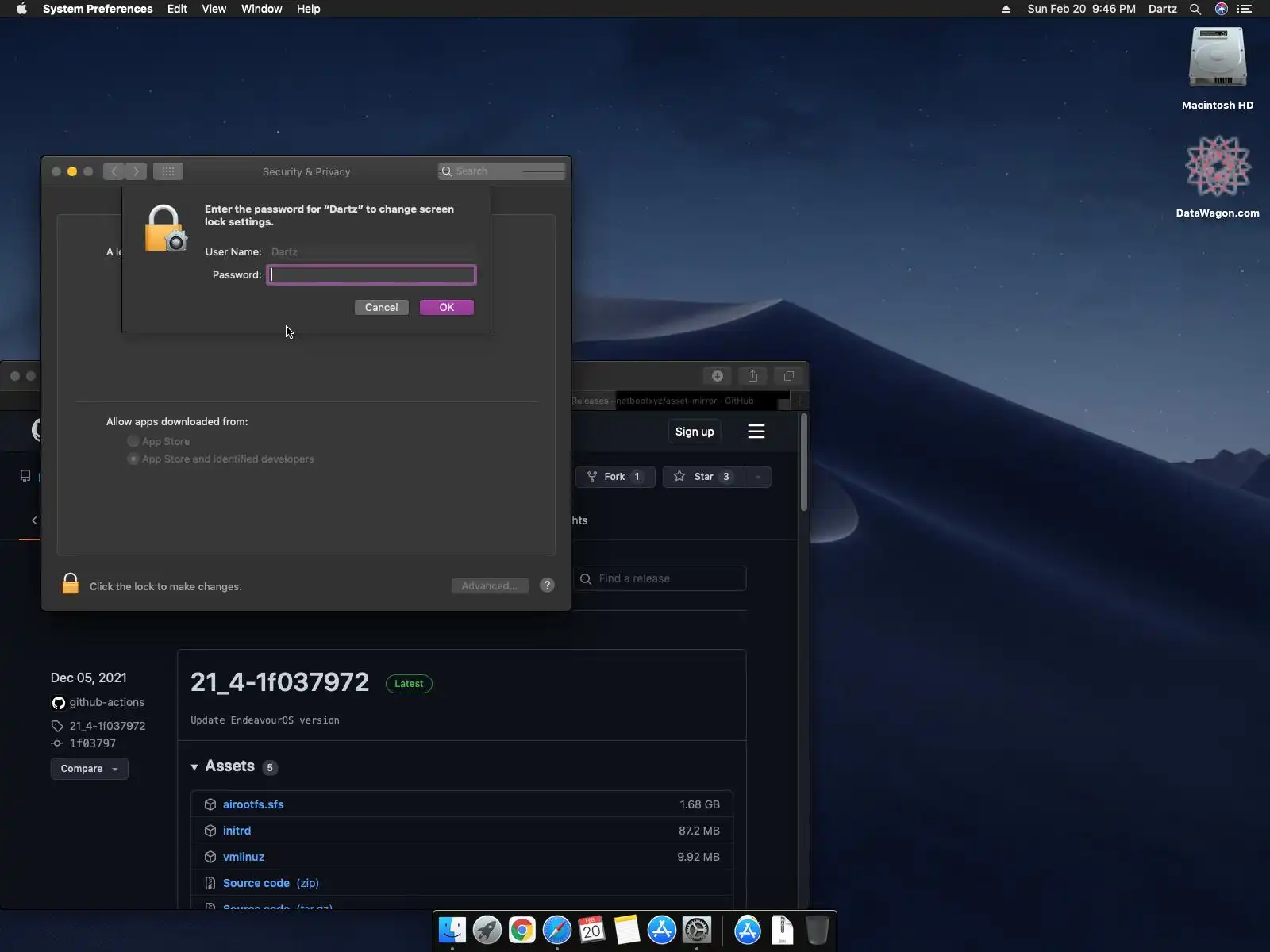
Task: Download the airootfs.sfs asset
Action: (253, 804)
